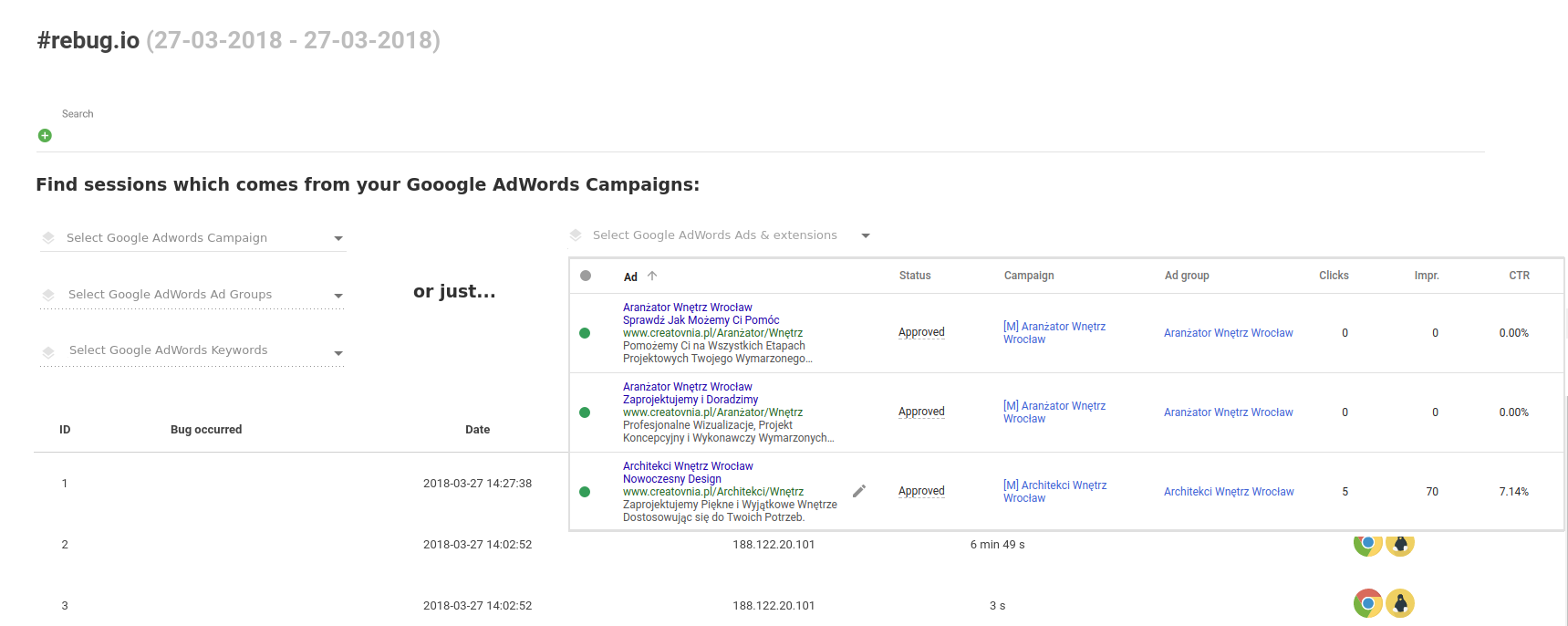Sort table by Impr. column header
Image resolution: width=1568 pixels, height=626 pixels.
(x=1427, y=276)
